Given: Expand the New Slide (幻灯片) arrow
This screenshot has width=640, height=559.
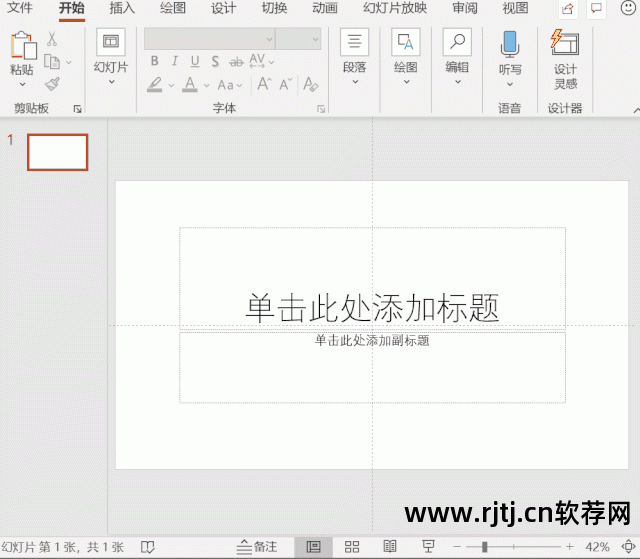Looking at the screenshot, I should [111, 82].
